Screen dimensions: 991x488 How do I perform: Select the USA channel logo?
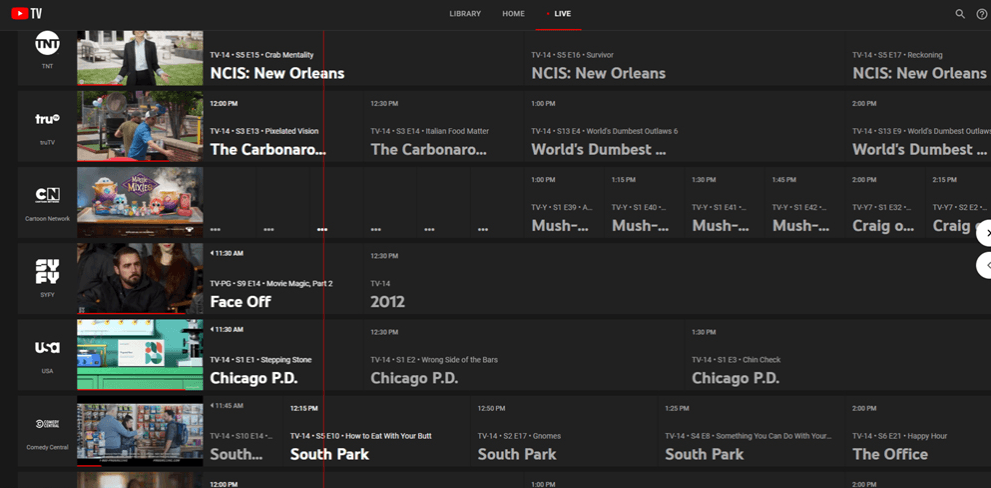[x=47, y=348]
